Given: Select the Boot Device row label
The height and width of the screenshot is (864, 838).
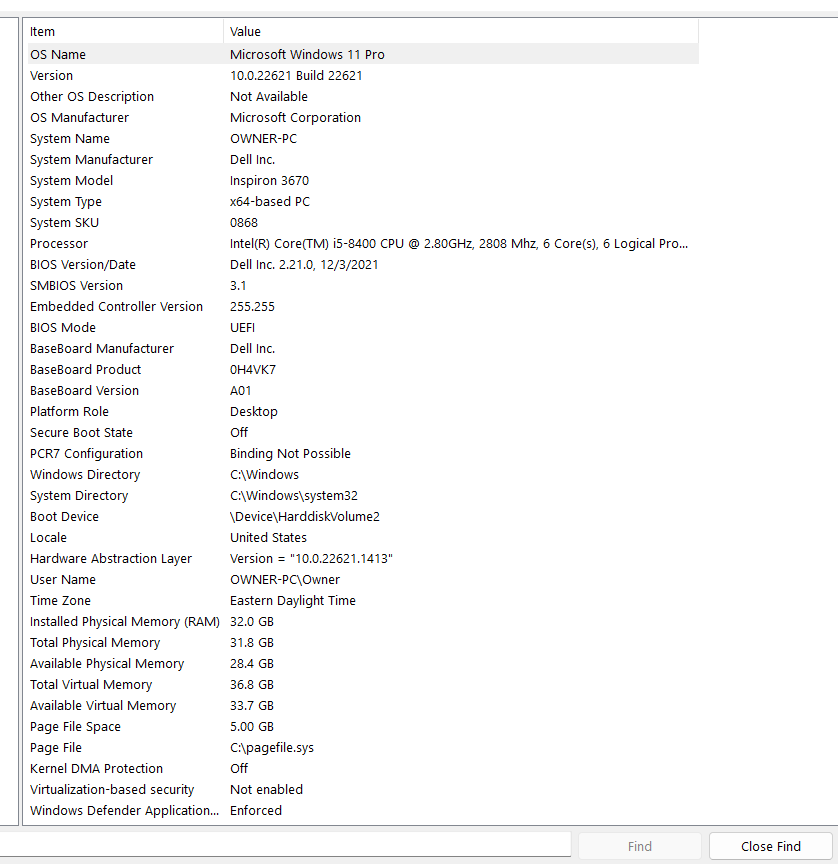Looking at the screenshot, I should pos(64,516).
